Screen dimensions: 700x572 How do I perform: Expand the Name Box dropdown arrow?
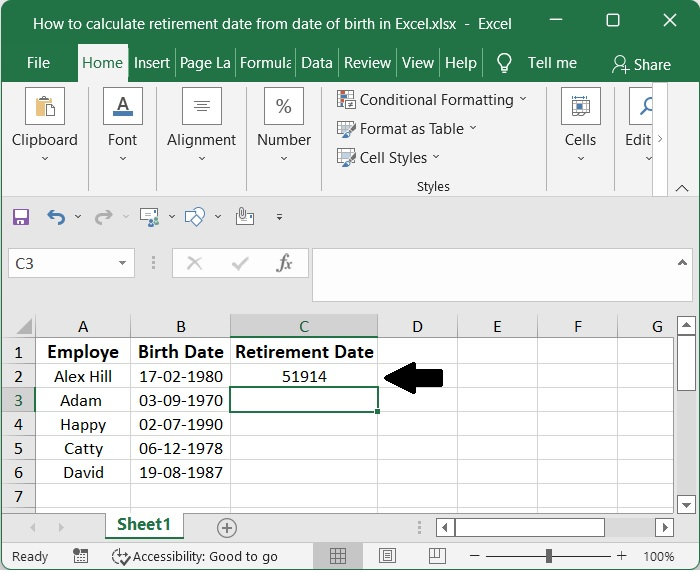123,263
